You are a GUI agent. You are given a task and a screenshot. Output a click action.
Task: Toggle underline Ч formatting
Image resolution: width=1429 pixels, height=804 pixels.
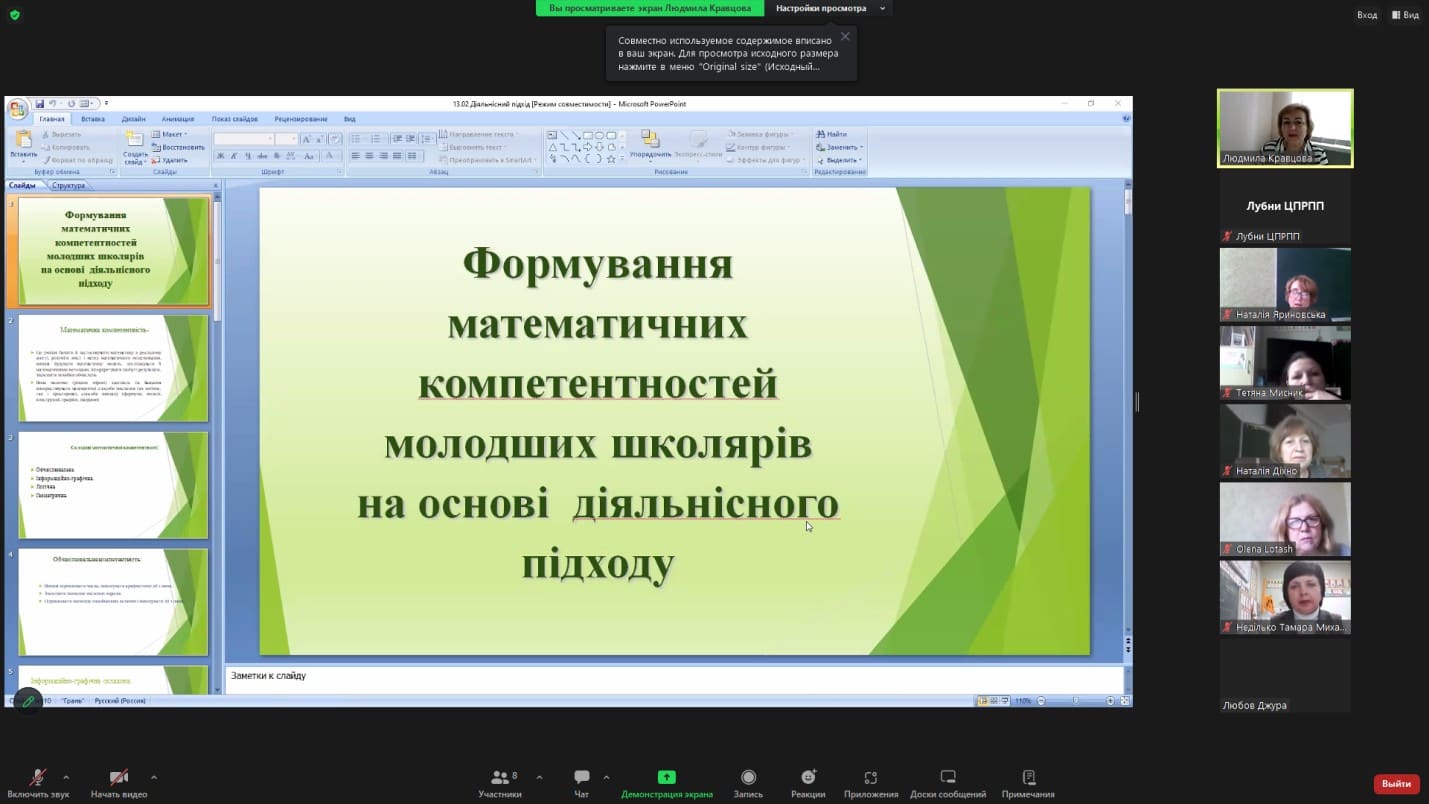click(248, 156)
